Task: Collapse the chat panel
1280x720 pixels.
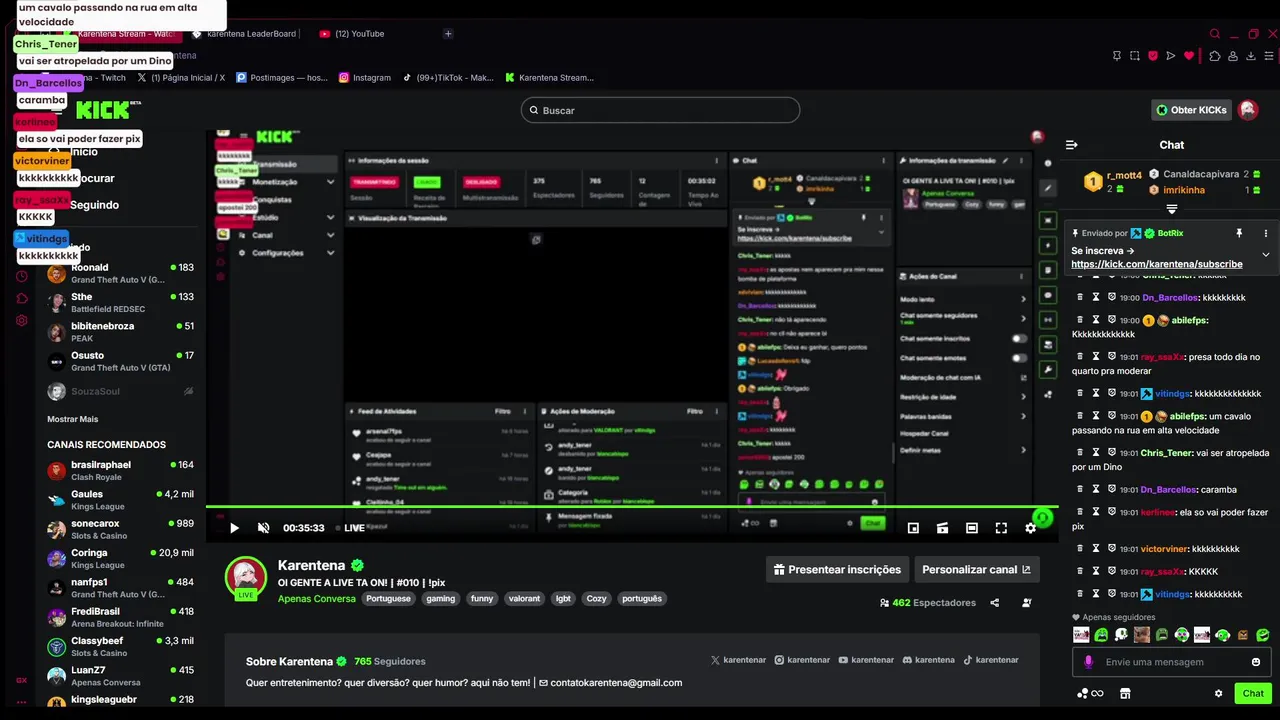Action: pyautogui.click(x=1072, y=145)
